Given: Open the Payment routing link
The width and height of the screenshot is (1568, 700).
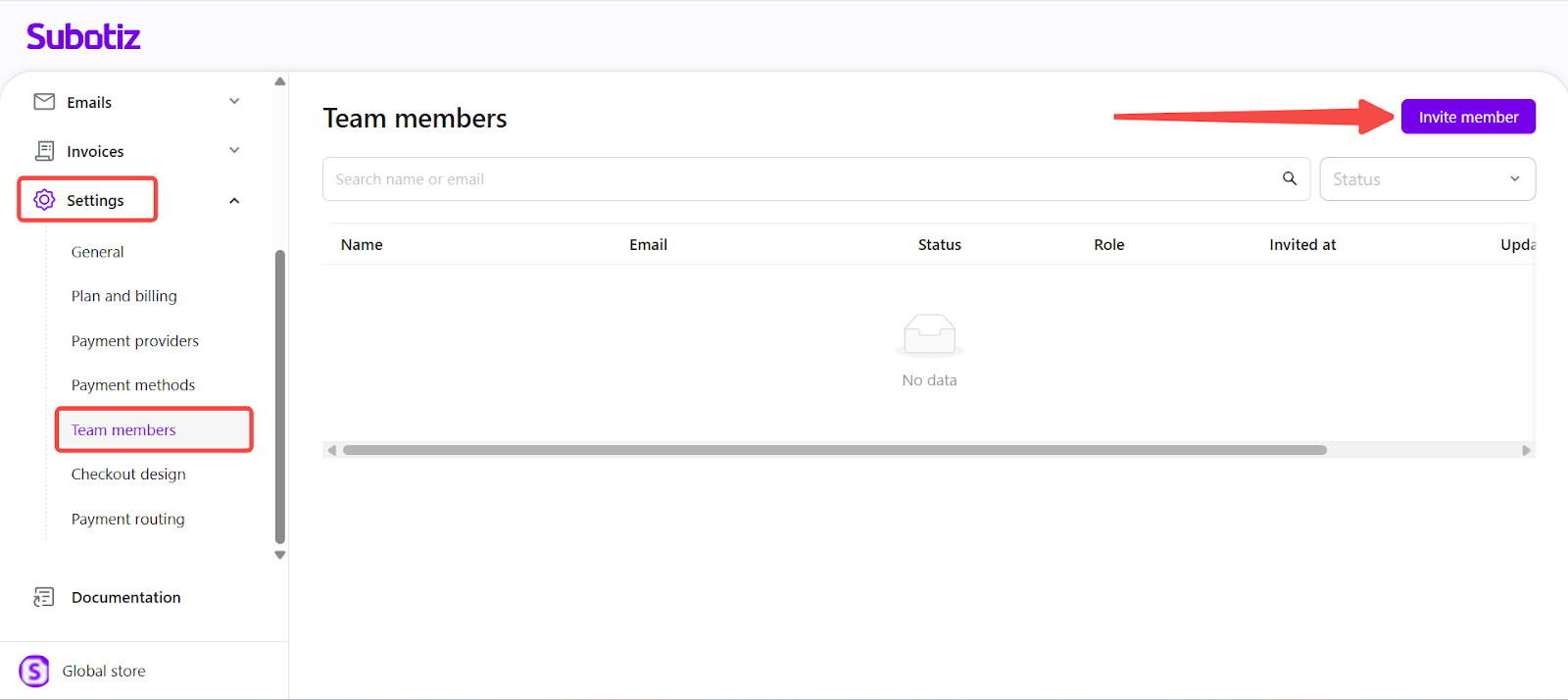Looking at the screenshot, I should pos(128,520).
